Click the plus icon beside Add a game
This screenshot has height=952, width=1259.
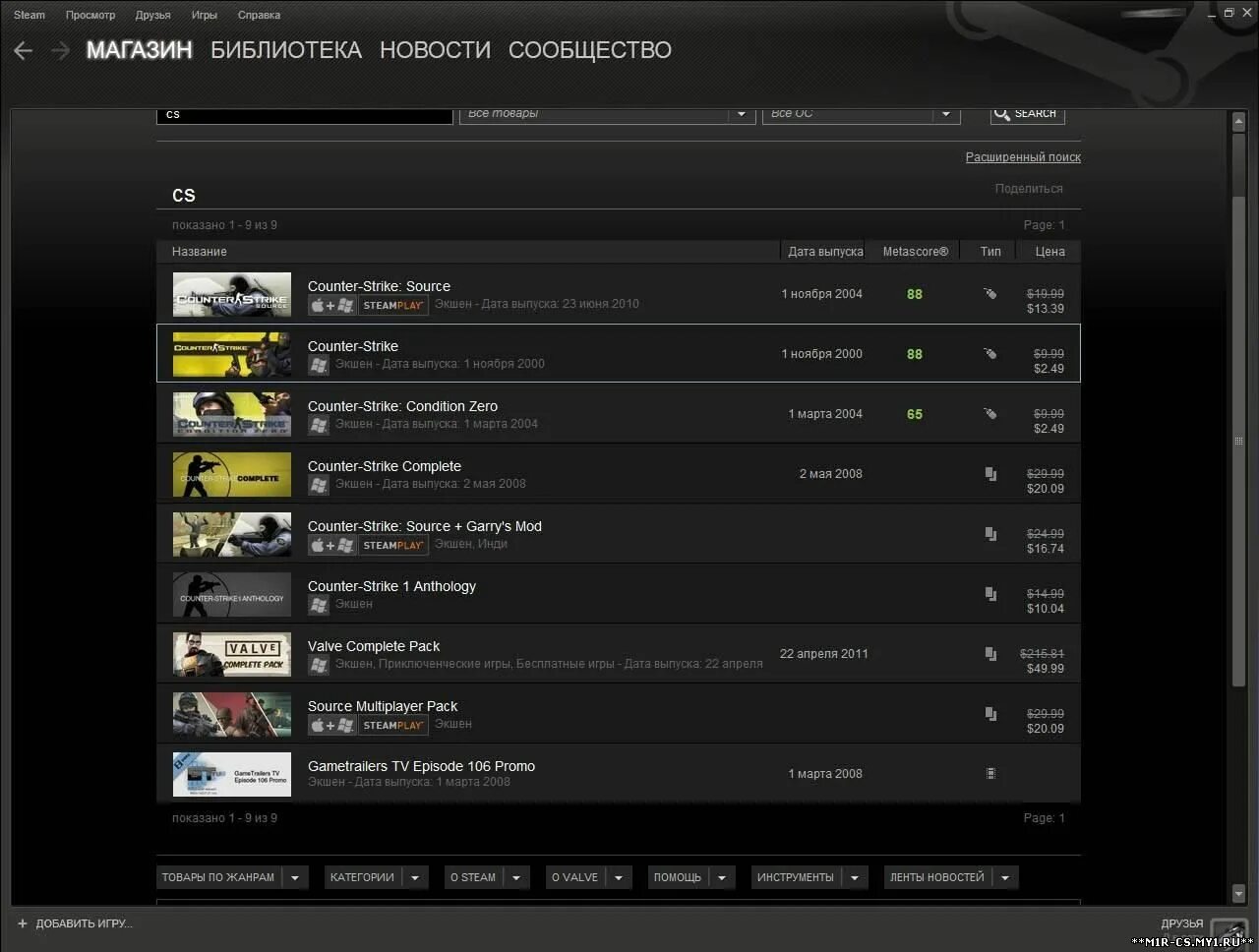[23, 923]
